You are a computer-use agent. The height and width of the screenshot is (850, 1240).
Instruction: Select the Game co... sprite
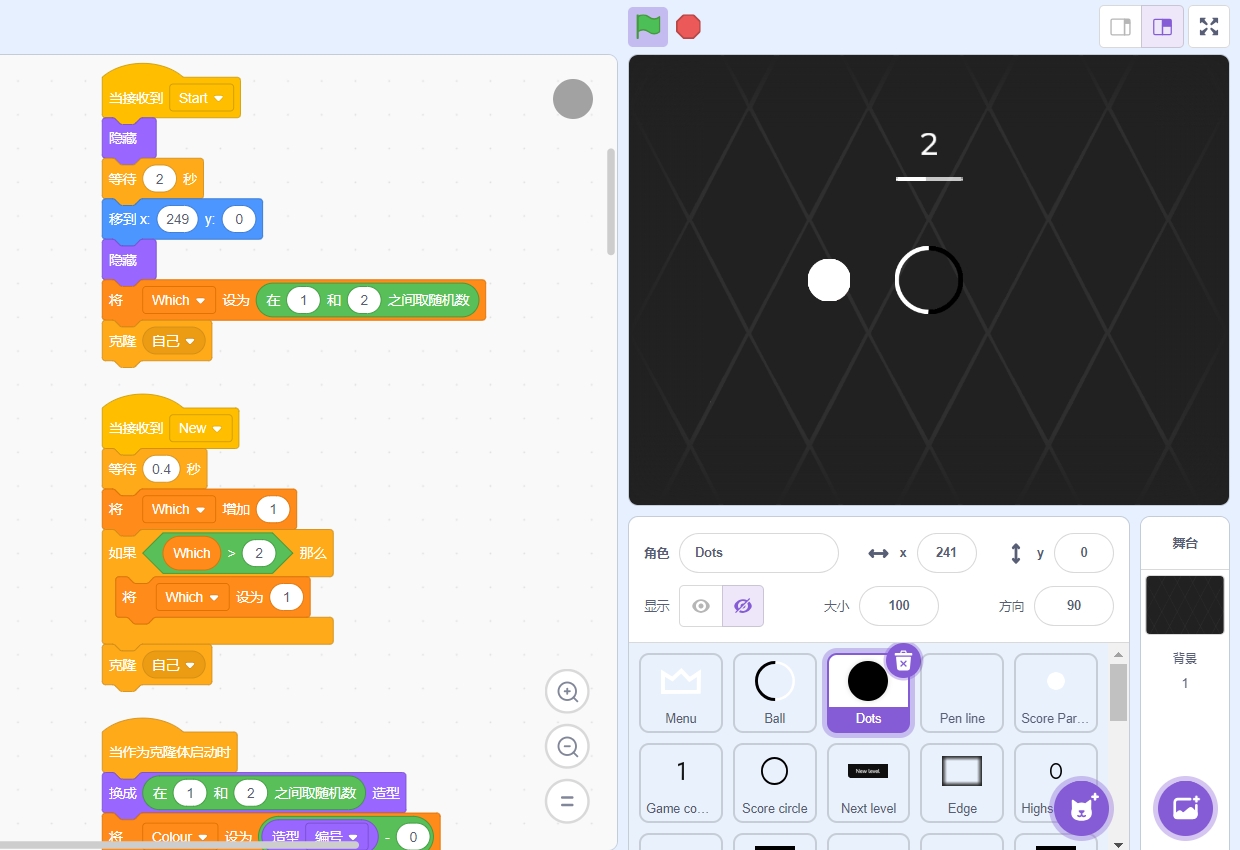(x=681, y=783)
